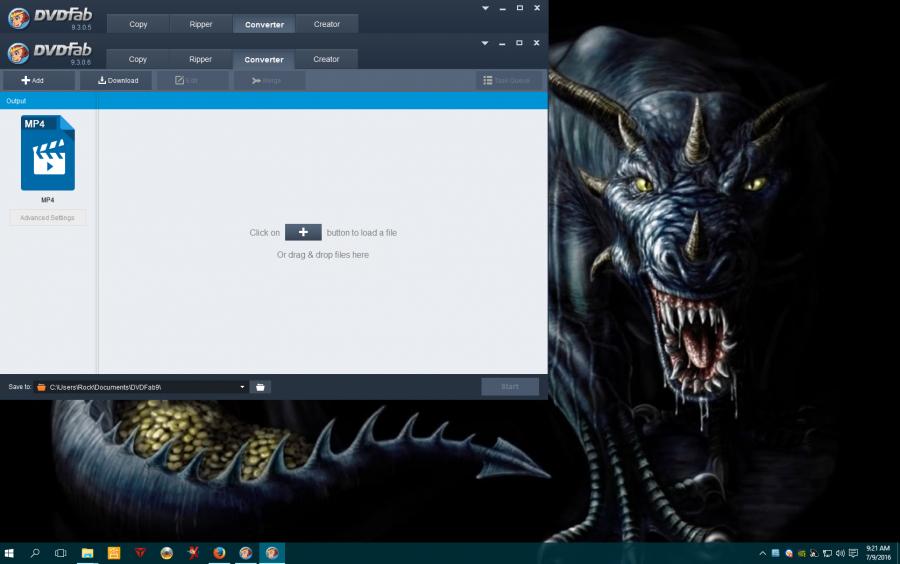
Task: Switch to the Ripper tab in front window
Action: 201,59
